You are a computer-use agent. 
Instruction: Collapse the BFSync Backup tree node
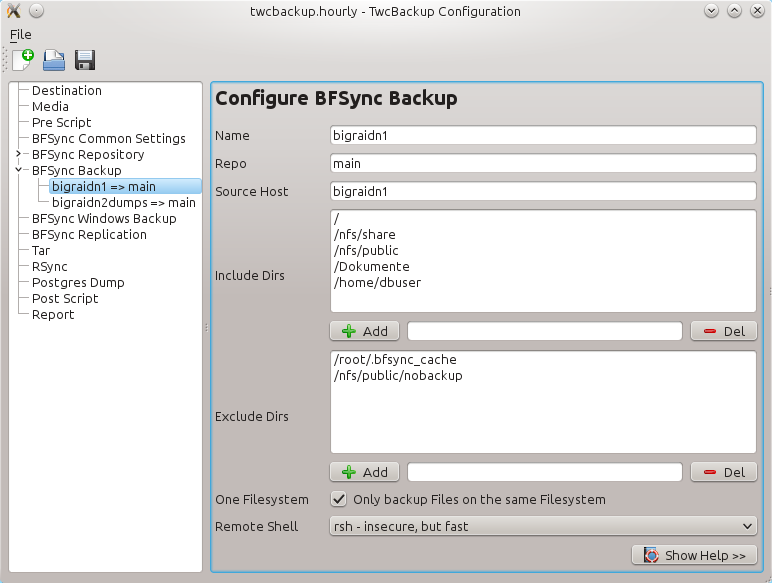click(x=19, y=170)
